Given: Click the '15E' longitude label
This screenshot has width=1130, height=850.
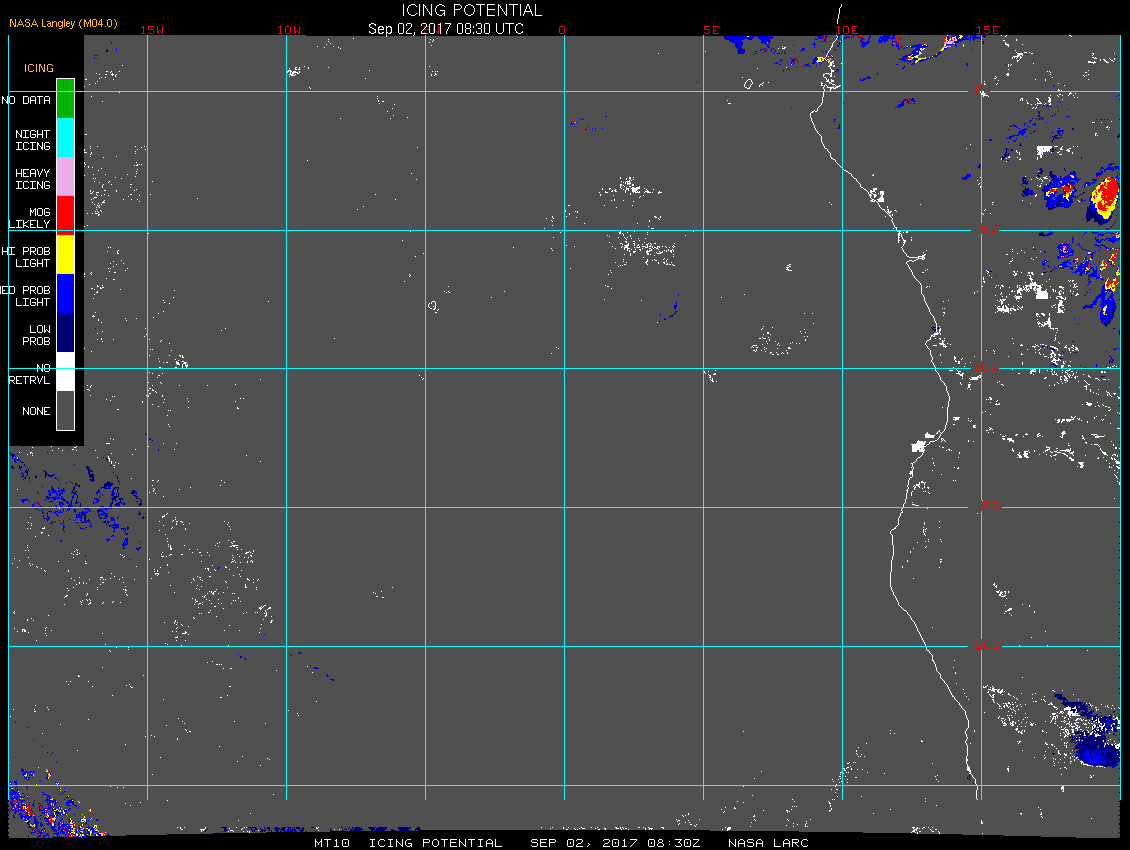Looking at the screenshot, I should pos(988,30).
